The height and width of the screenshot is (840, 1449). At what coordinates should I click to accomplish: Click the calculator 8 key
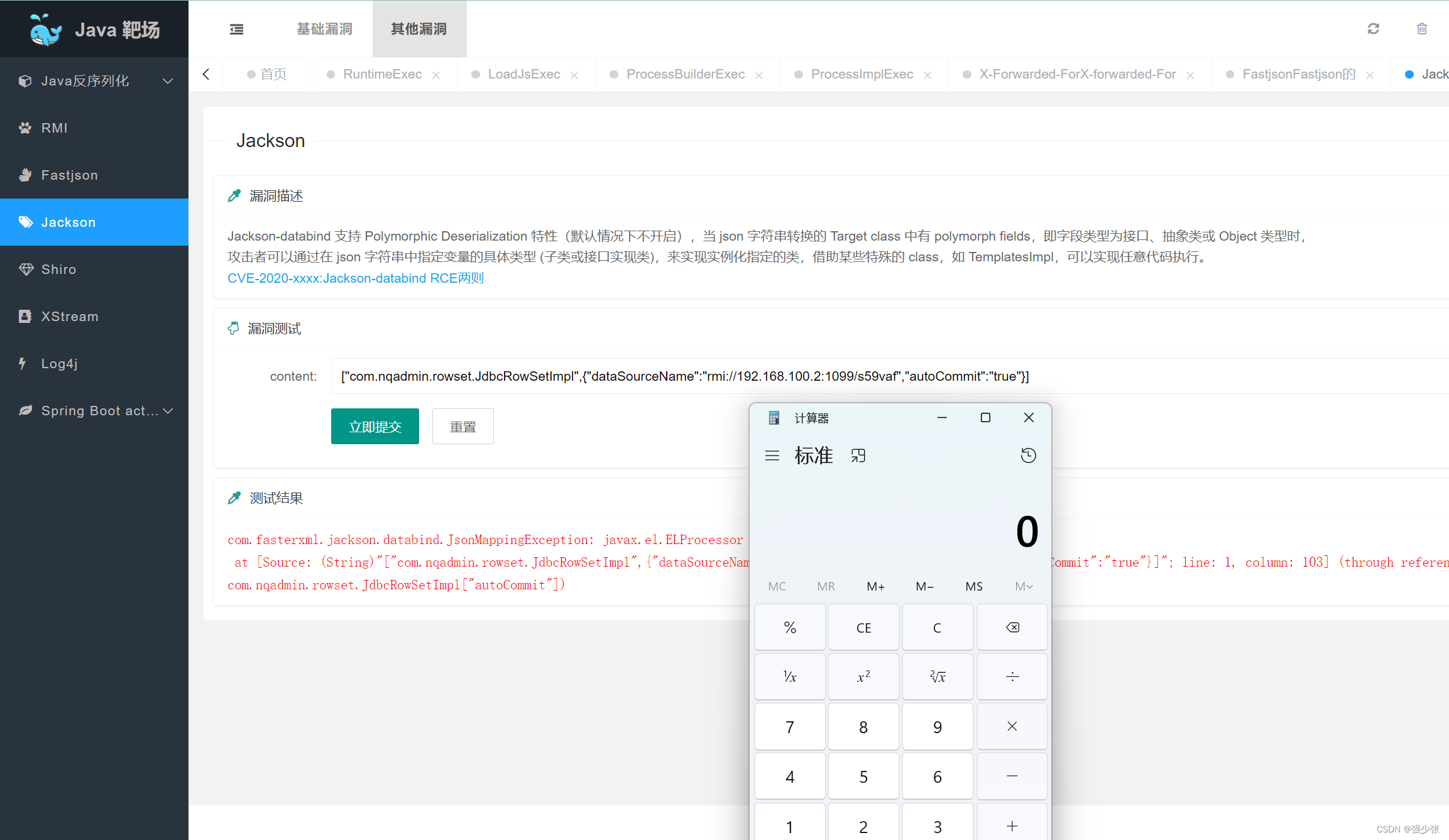point(863,726)
